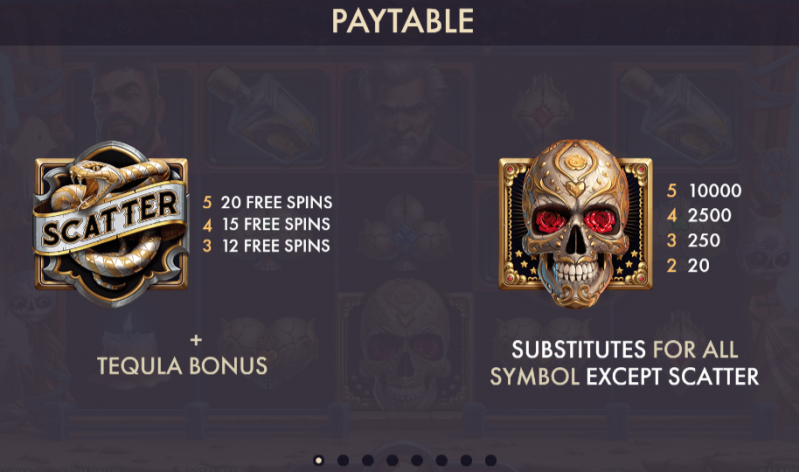Go to the last paytable page dot
Image resolution: width=799 pixels, height=472 pixels.
[490, 460]
